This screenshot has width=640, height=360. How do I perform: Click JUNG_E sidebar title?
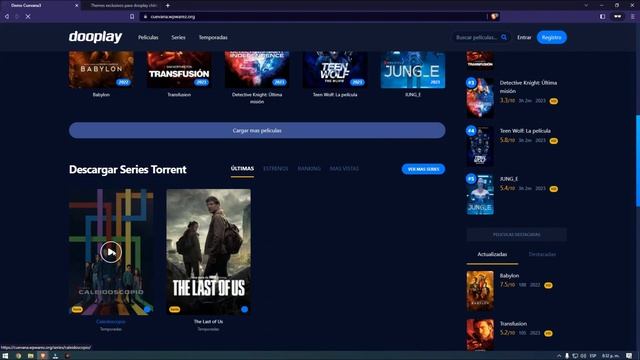point(509,179)
